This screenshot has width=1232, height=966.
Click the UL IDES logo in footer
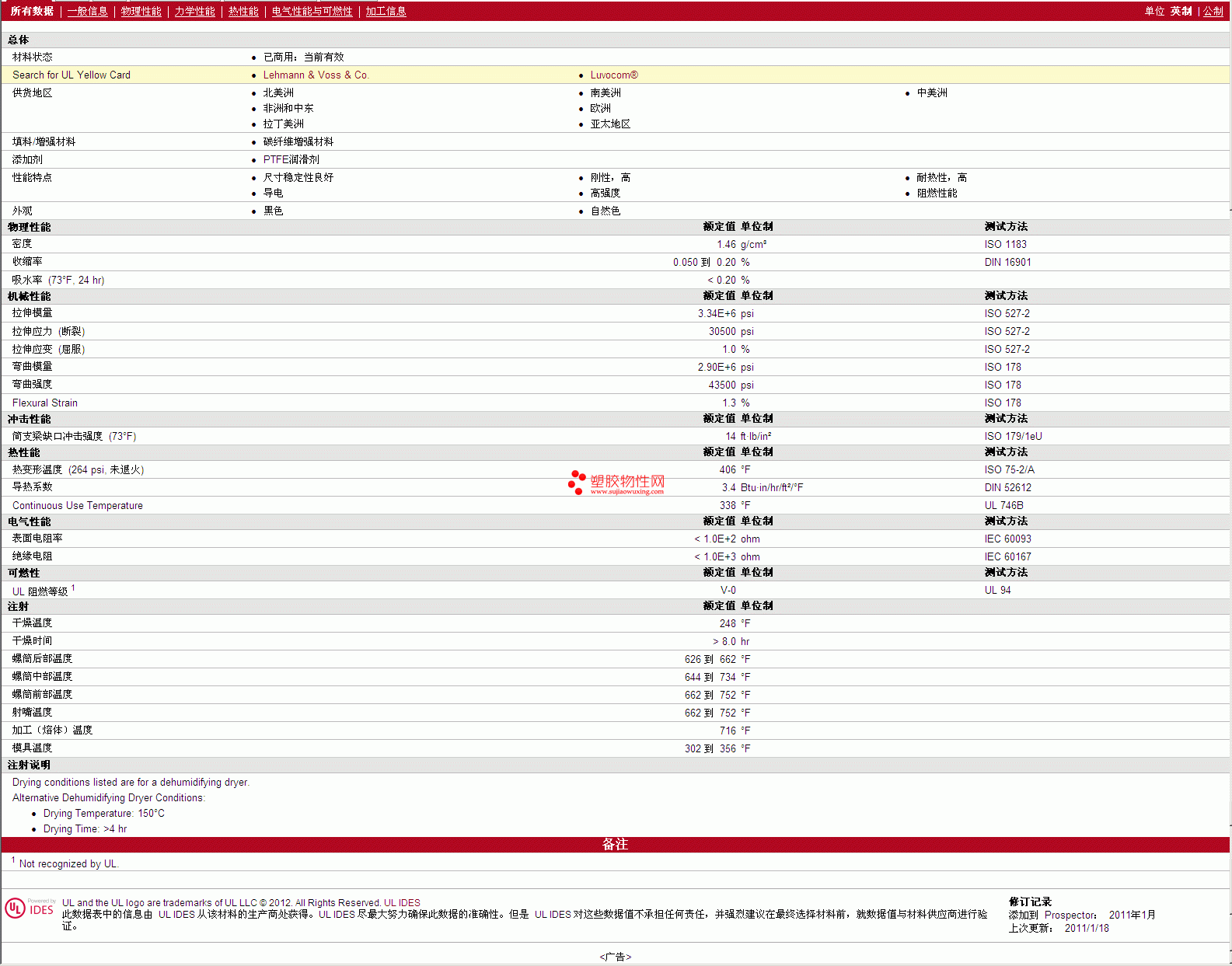30,908
